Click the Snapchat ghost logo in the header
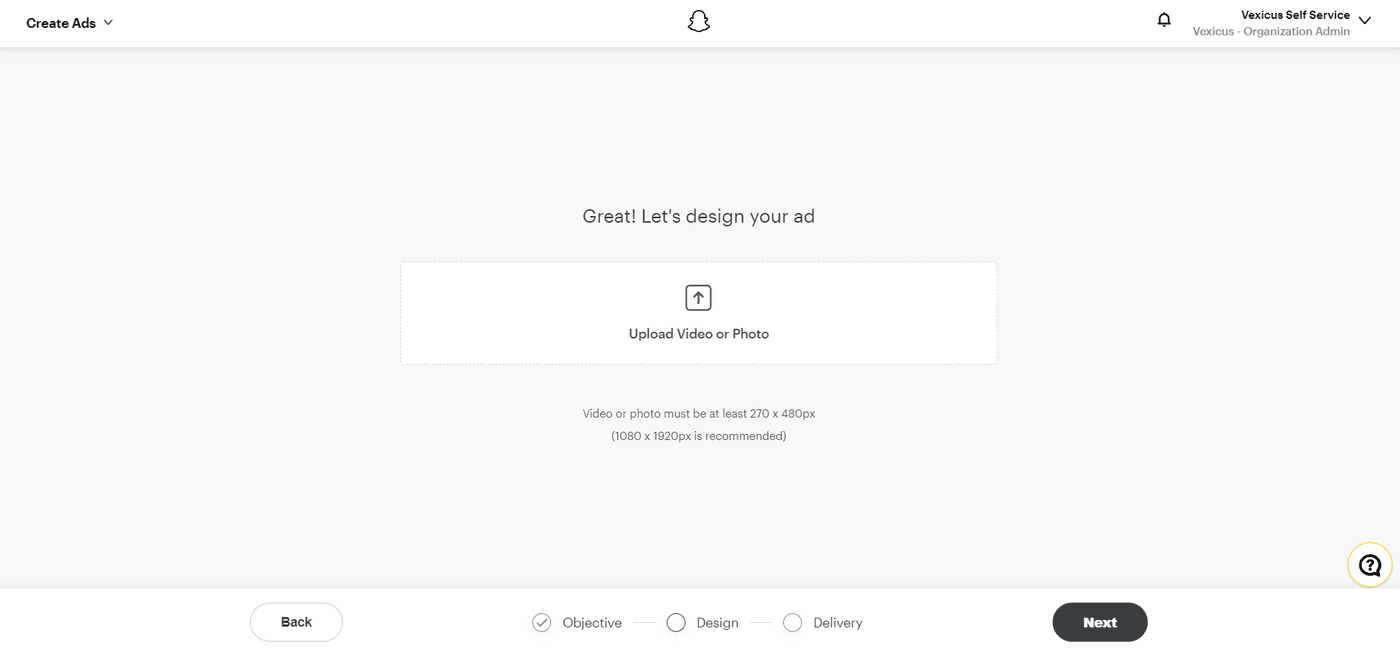This screenshot has height=650, width=1400. (x=698, y=20)
